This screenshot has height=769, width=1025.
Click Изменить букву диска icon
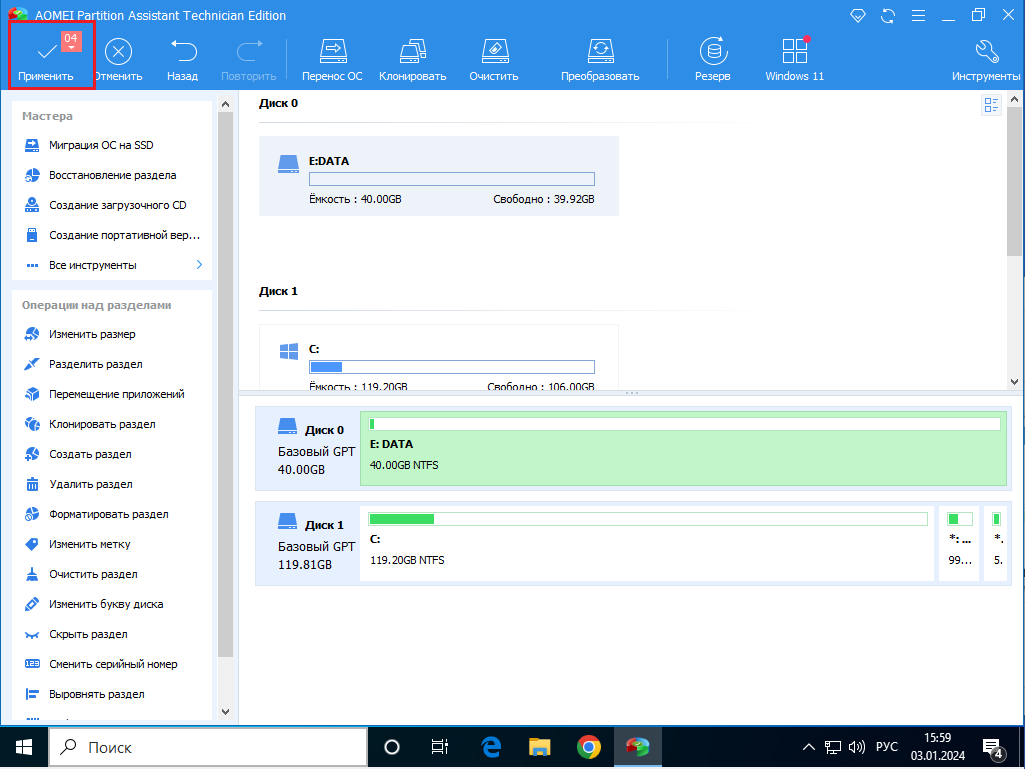coord(32,604)
